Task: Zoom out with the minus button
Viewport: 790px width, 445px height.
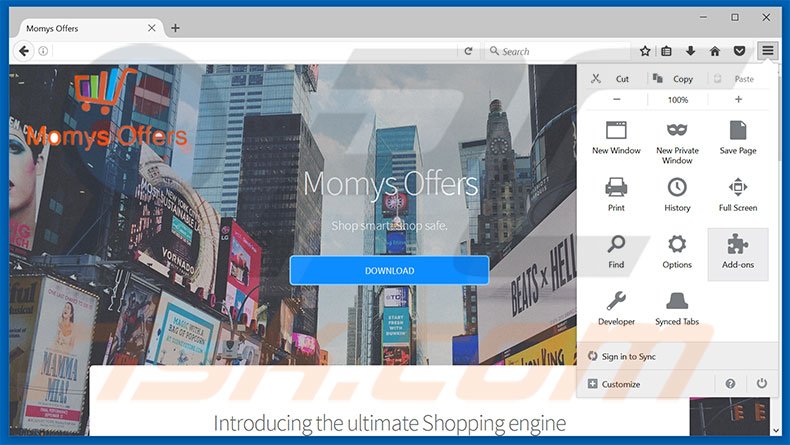Action: pyautogui.click(x=617, y=99)
